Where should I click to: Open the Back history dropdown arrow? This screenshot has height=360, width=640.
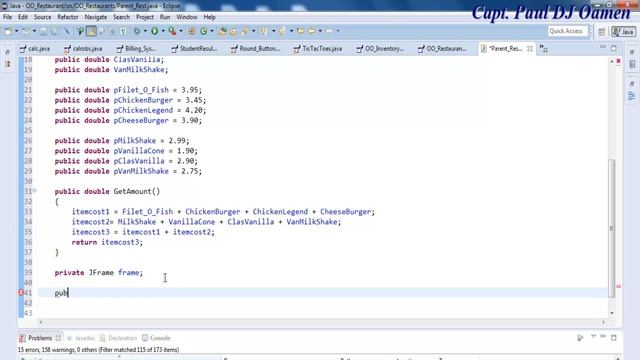[320, 31]
